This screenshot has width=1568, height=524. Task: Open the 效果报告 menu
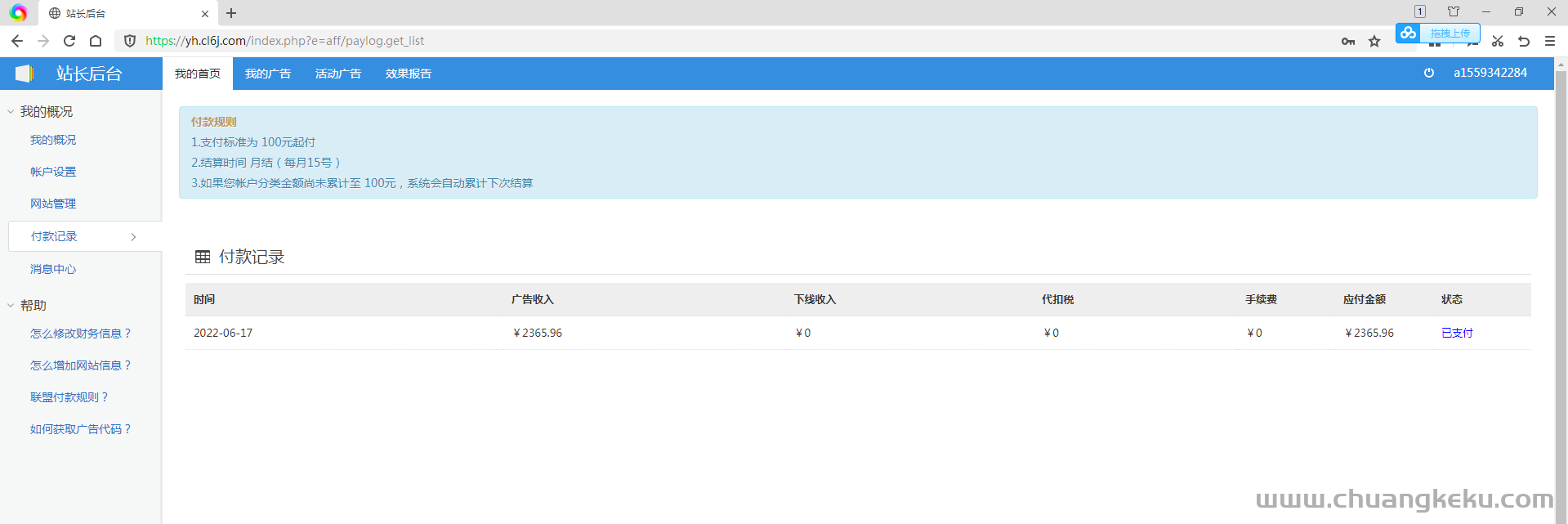point(409,74)
